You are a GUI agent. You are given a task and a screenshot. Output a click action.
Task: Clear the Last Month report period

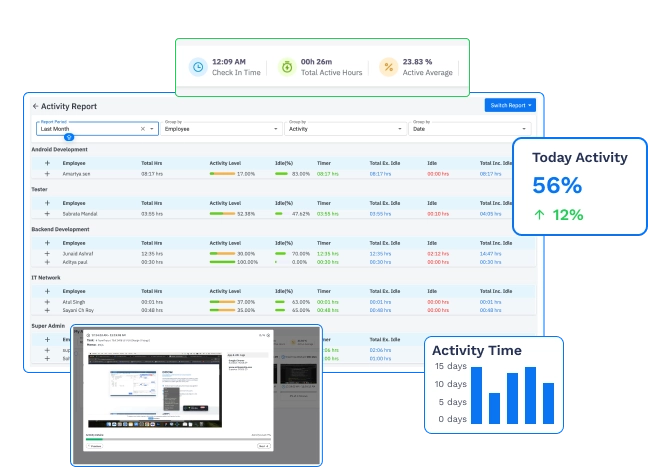click(142, 129)
